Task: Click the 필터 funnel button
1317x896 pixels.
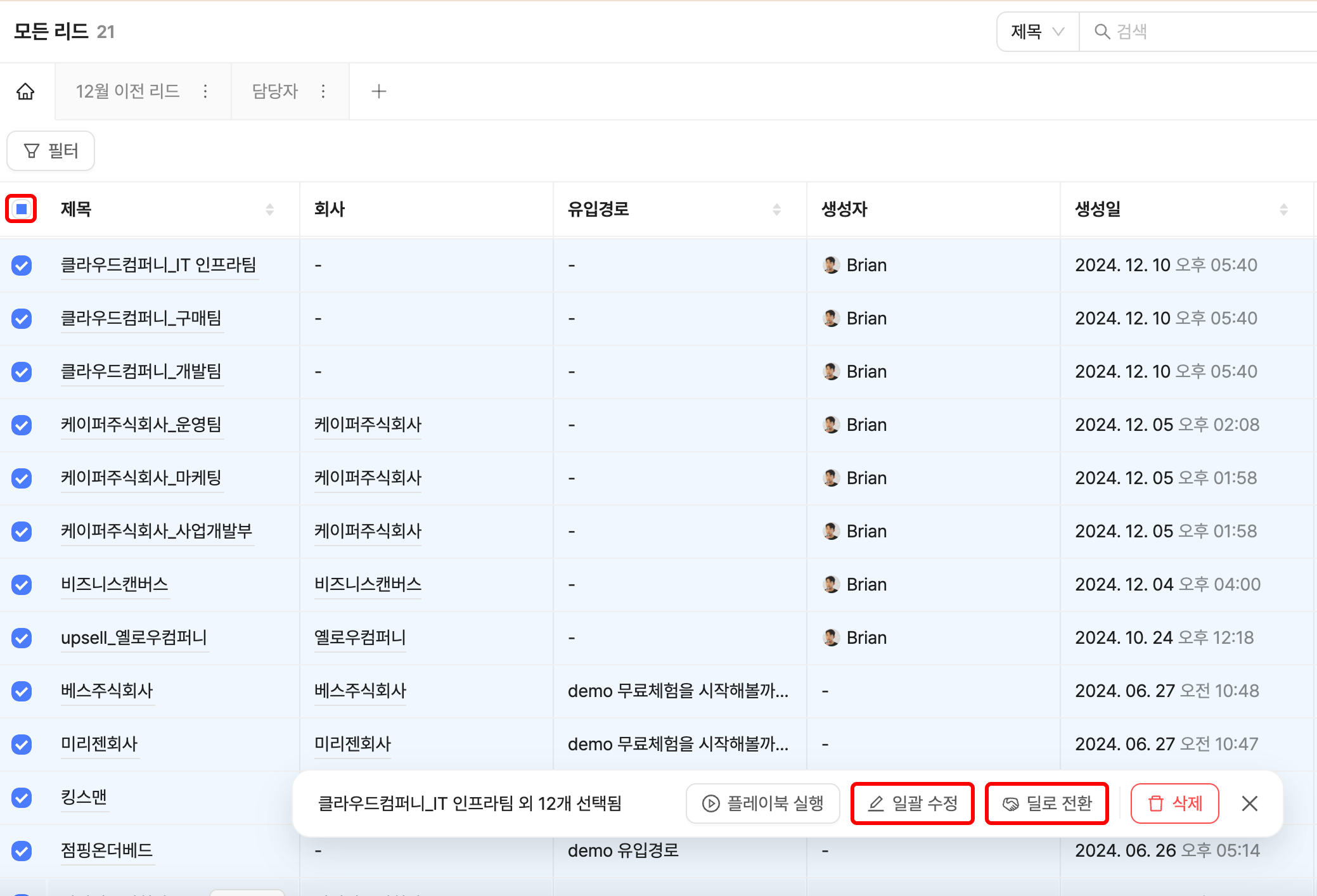Action: tap(51, 151)
